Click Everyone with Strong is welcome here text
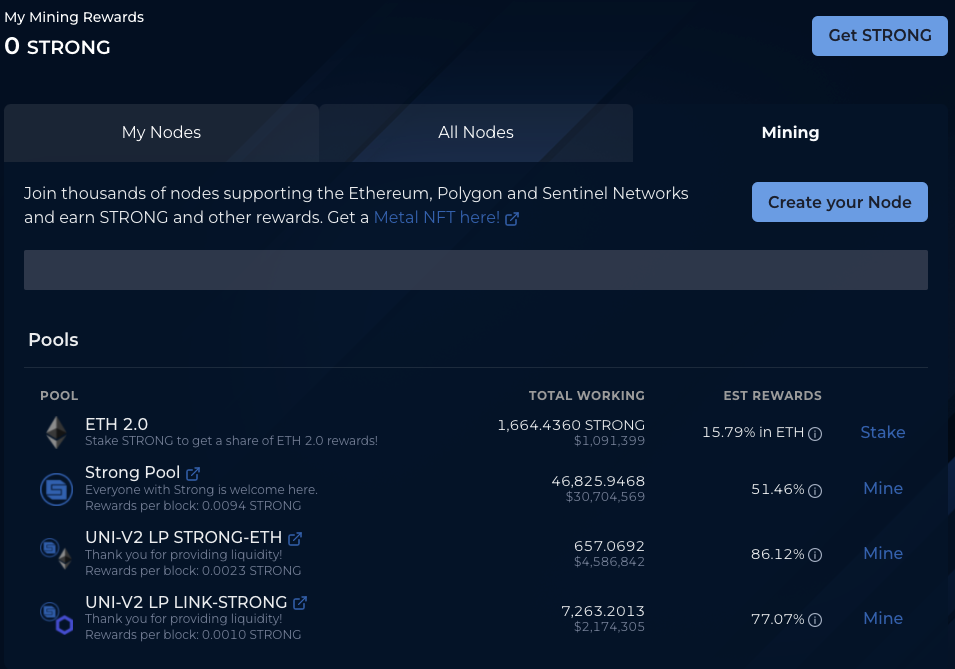 (201, 490)
